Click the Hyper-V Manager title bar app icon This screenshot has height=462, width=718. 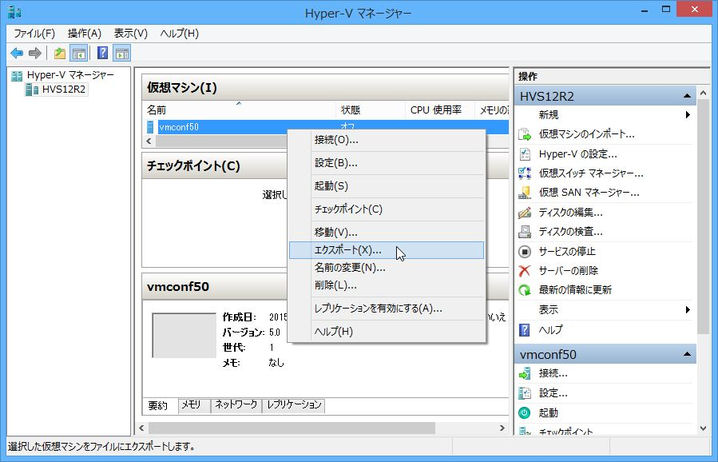[x=15, y=12]
